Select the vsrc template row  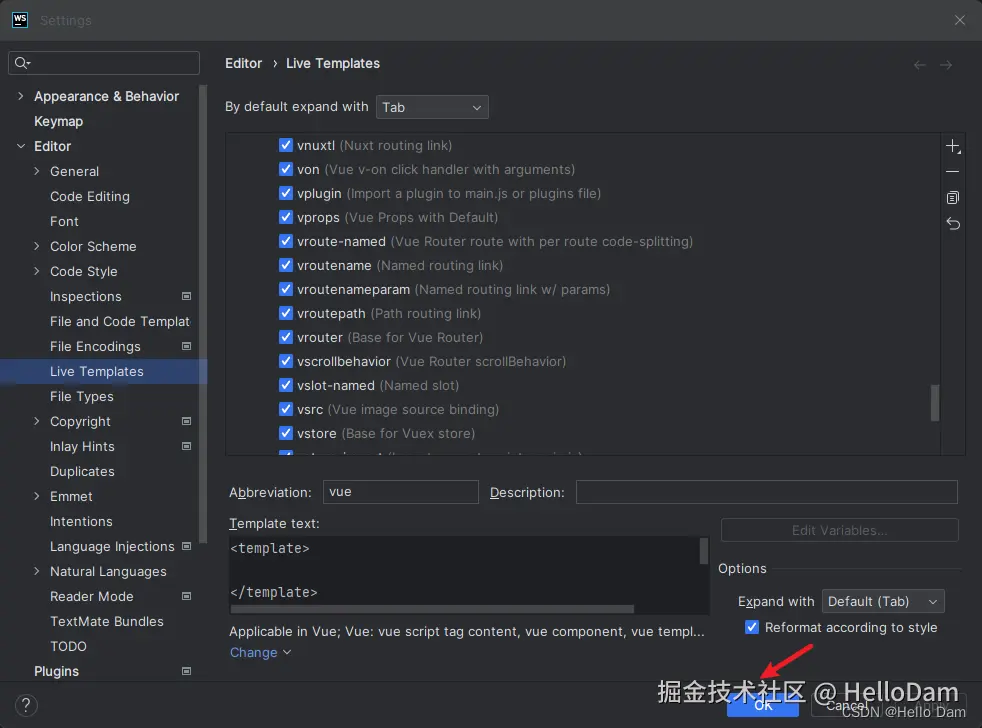[x=398, y=409]
